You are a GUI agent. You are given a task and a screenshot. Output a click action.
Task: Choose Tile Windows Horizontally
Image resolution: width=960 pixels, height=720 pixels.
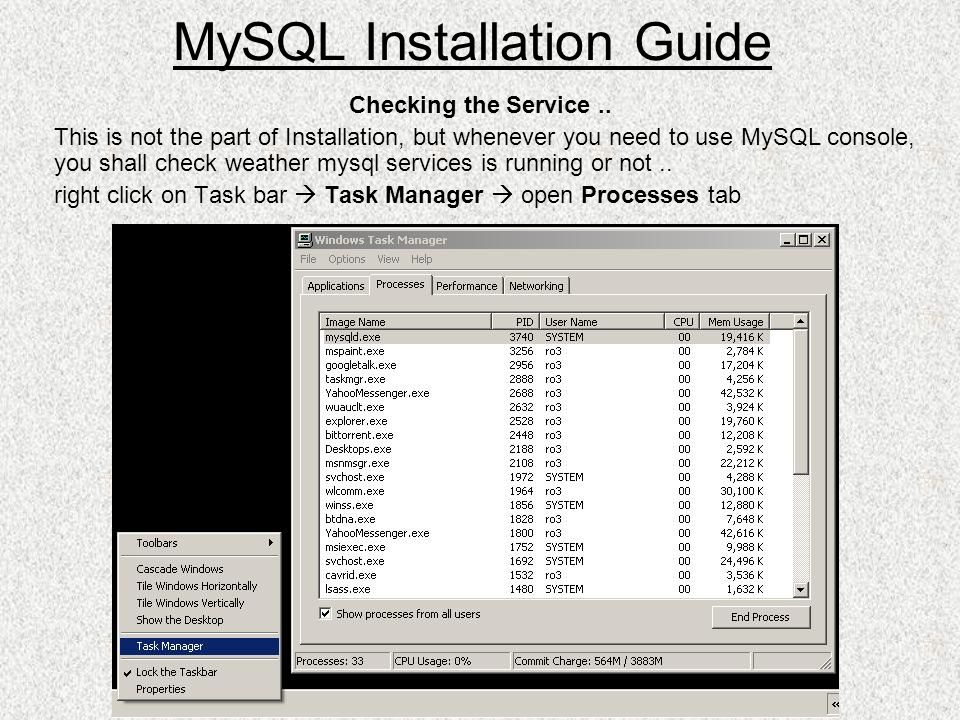pos(200,586)
